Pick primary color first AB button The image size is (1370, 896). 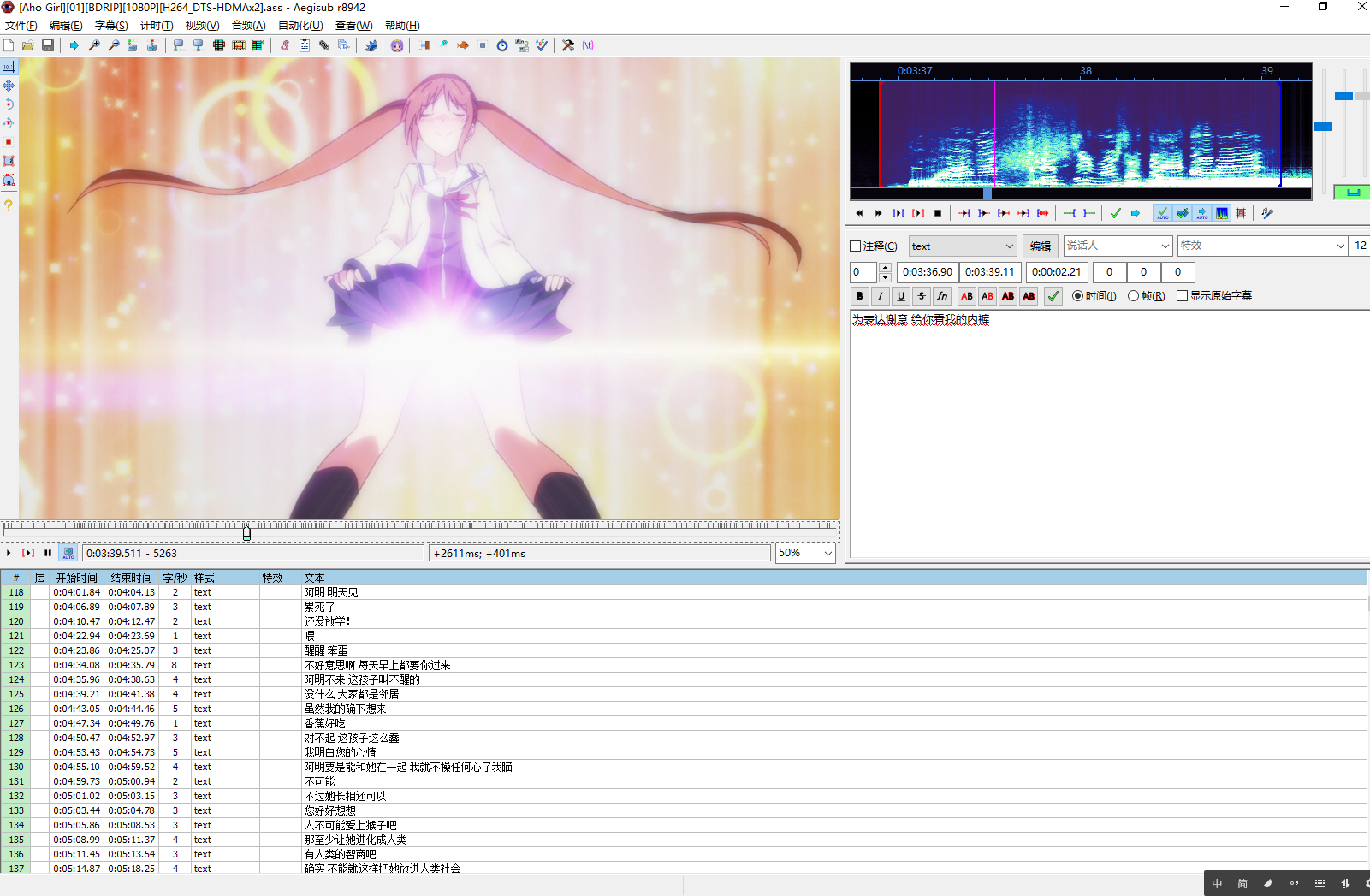click(967, 296)
